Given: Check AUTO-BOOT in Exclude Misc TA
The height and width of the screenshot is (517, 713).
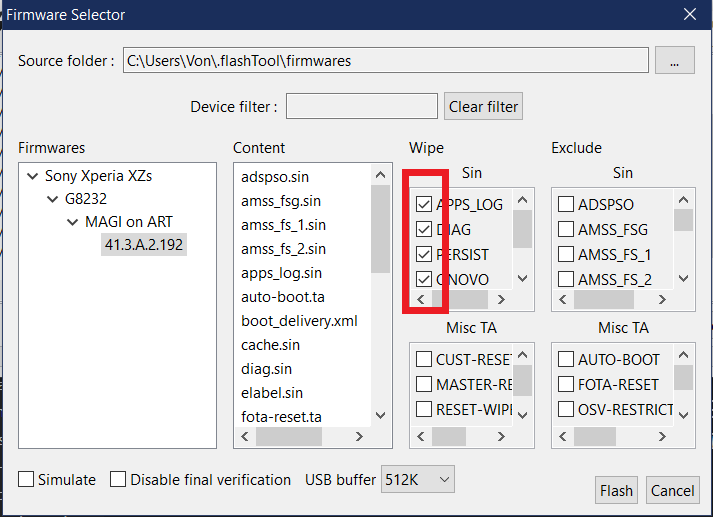Looking at the screenshot, I should pyautogui.click(x=566, y=359).
